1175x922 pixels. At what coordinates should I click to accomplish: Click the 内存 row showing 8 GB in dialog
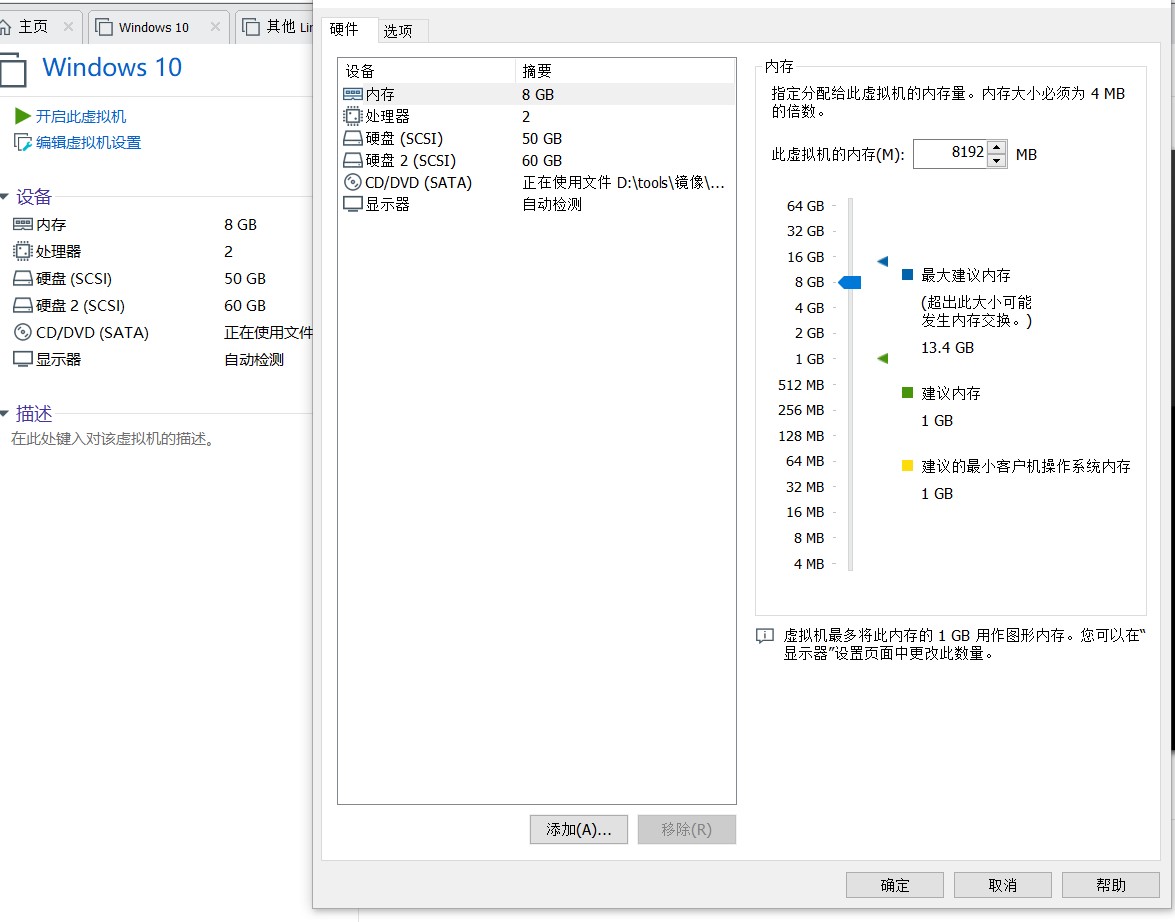[537, 94]
